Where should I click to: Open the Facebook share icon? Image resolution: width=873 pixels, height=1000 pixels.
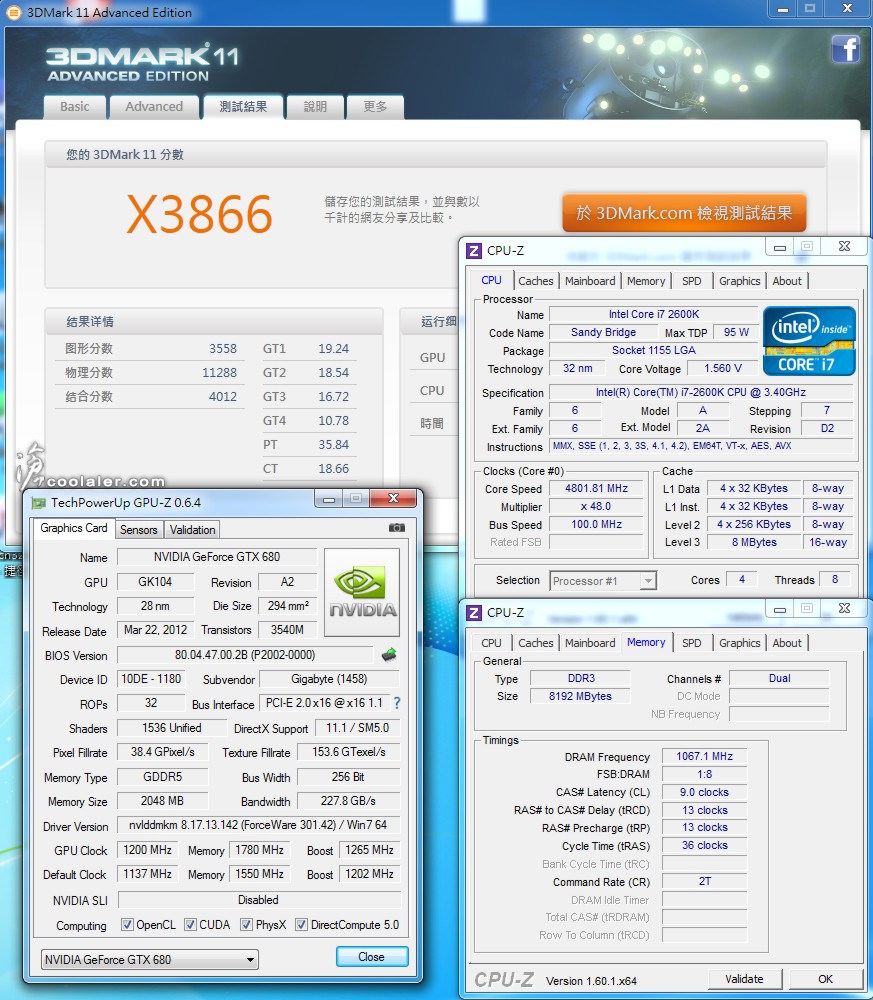point(846,48)
